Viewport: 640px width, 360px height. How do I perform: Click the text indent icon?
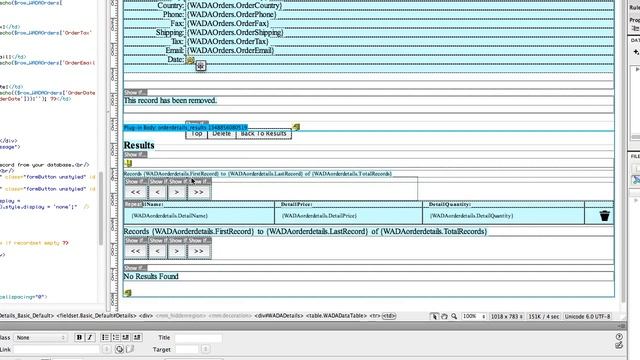137,337
